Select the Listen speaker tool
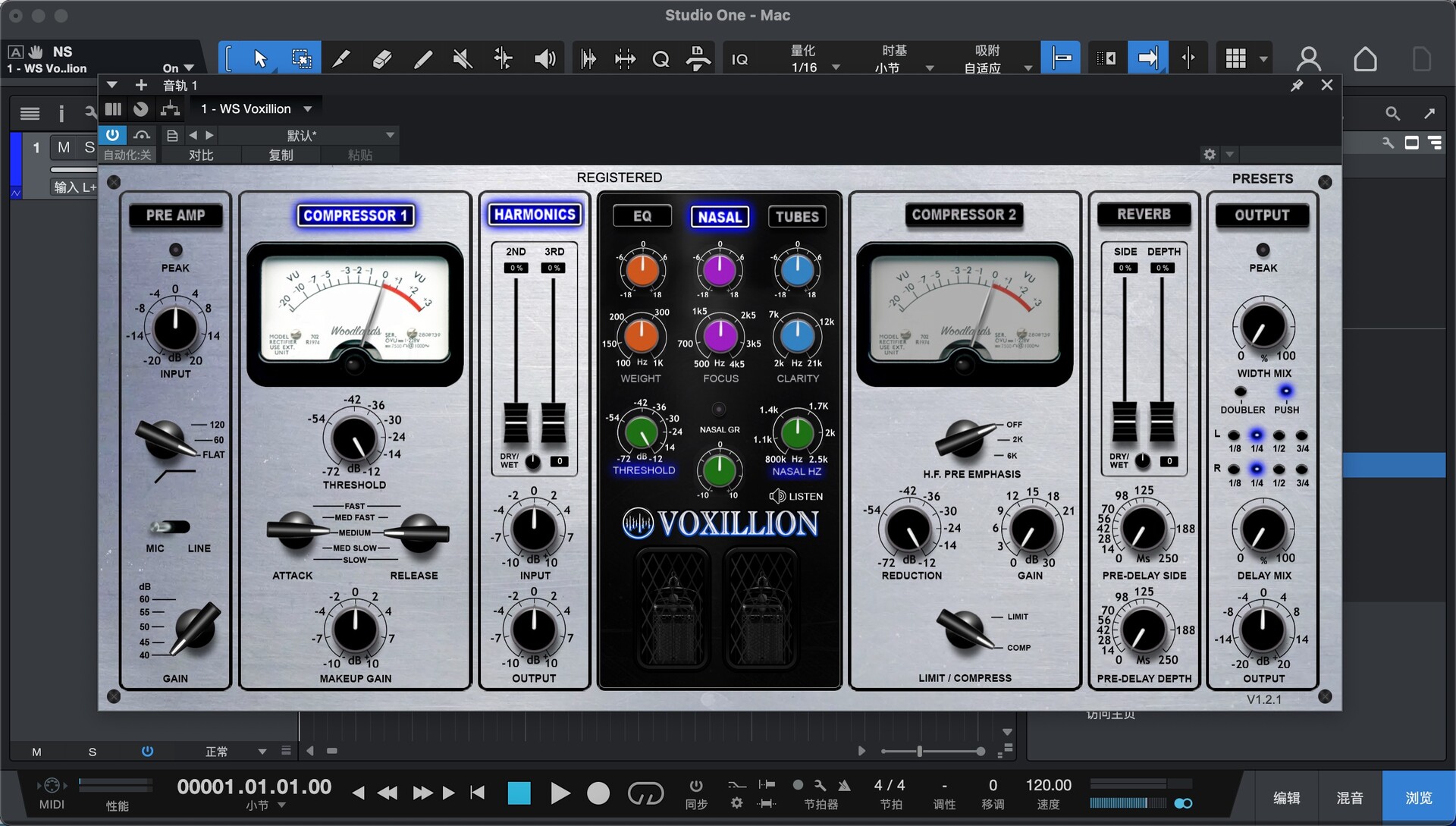 pos(544,58)
